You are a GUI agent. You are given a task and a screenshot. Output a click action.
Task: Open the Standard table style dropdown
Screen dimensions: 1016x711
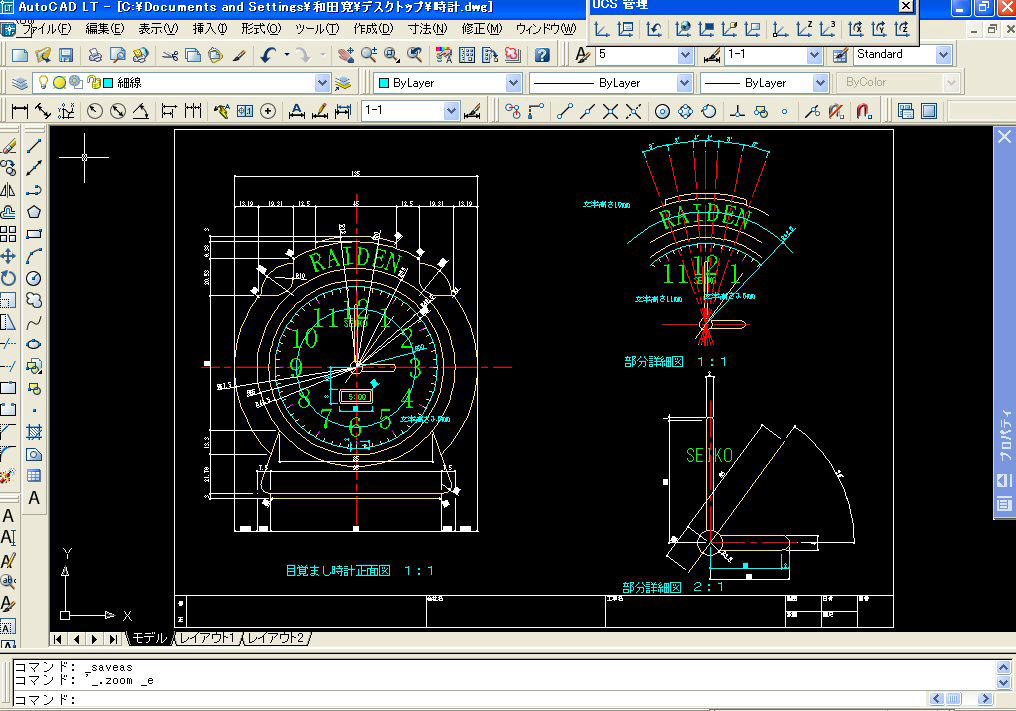[x=943, y=55]
